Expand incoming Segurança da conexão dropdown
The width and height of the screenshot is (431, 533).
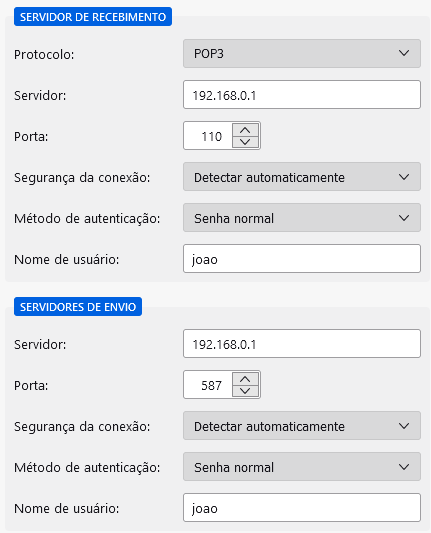click(x=301, y=177)
